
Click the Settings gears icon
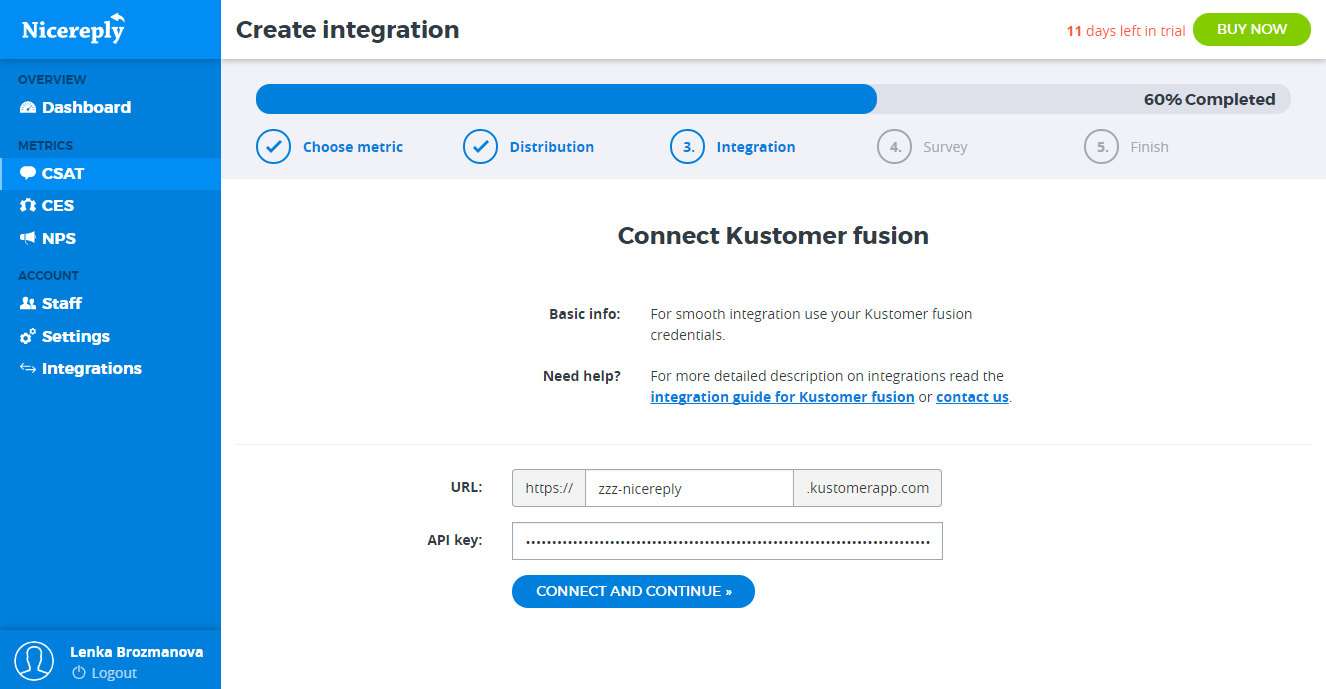(28, 336)
